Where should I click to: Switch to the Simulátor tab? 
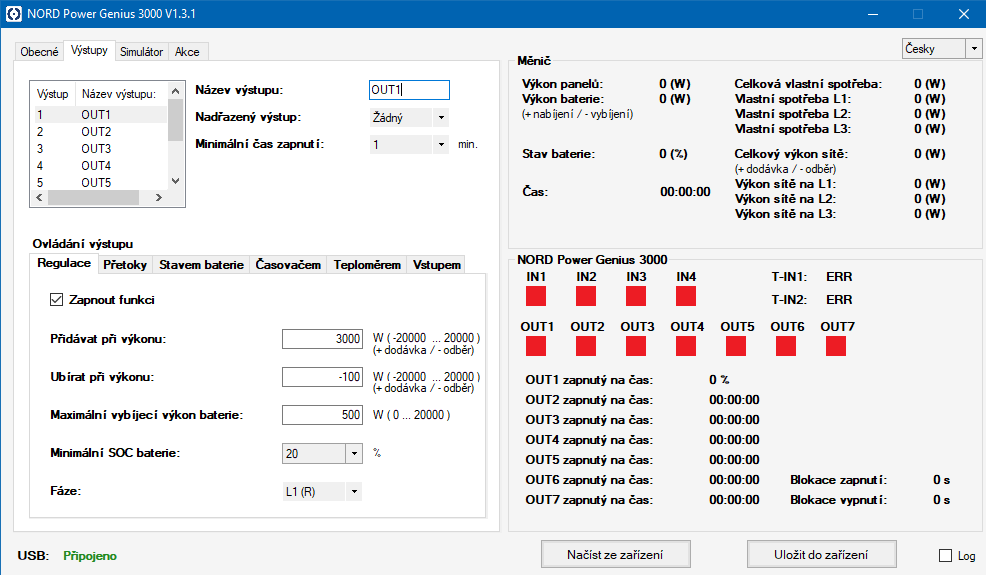click(141, 52)
